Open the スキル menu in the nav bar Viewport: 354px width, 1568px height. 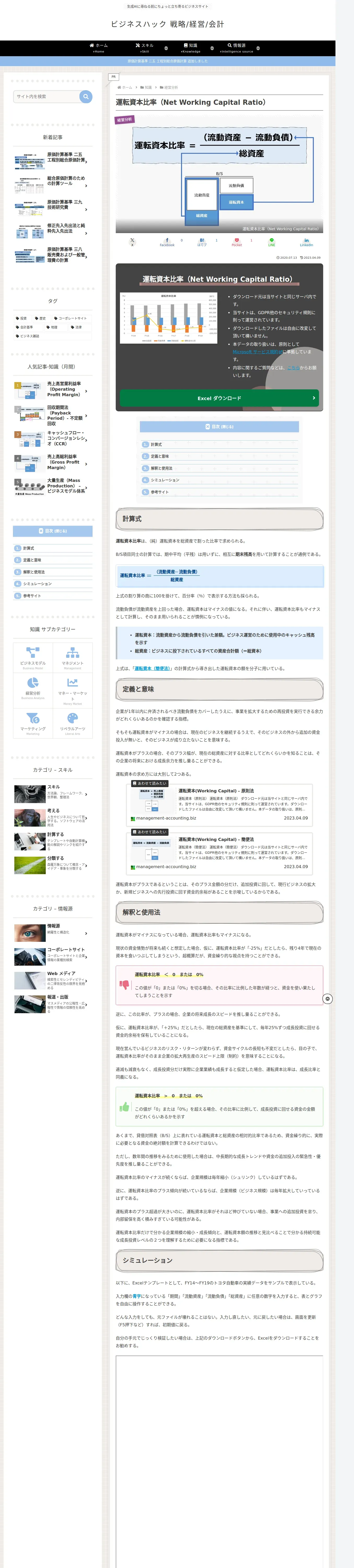(x=145, y=48)
